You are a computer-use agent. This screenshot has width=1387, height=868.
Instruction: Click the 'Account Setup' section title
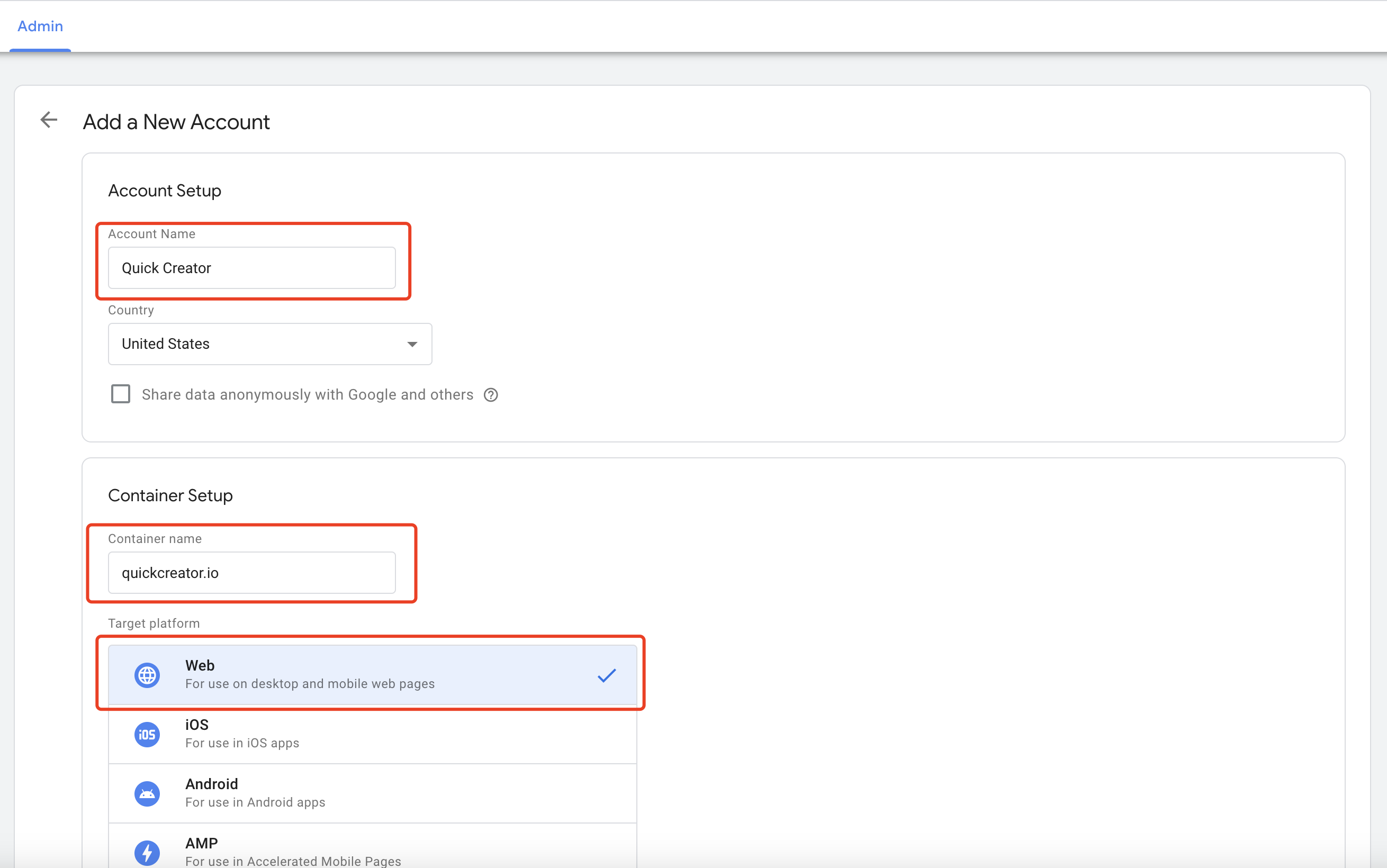(165, 191)
